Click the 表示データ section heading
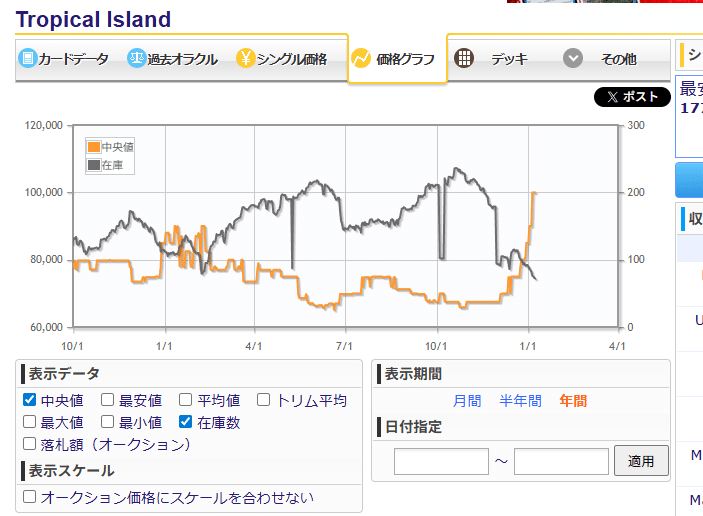Screen dimensions: 703x516 coord(64,373)
